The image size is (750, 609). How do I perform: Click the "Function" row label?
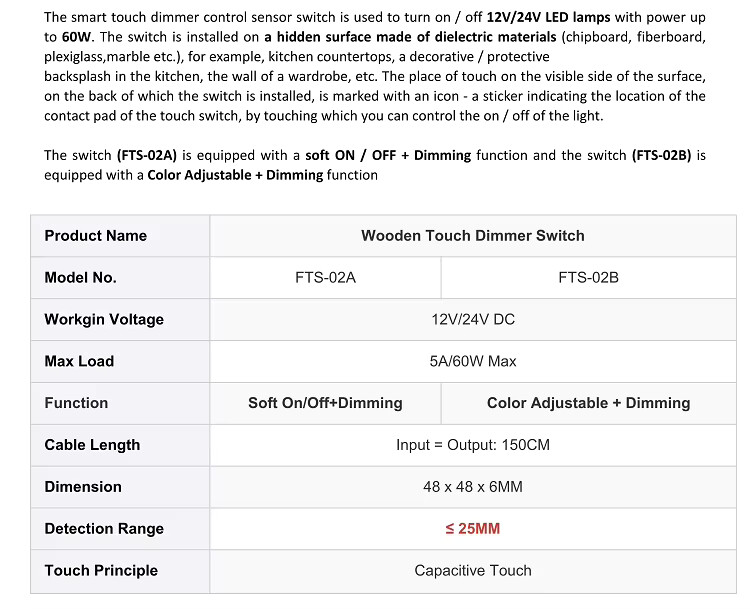click(x=76, y=403)
